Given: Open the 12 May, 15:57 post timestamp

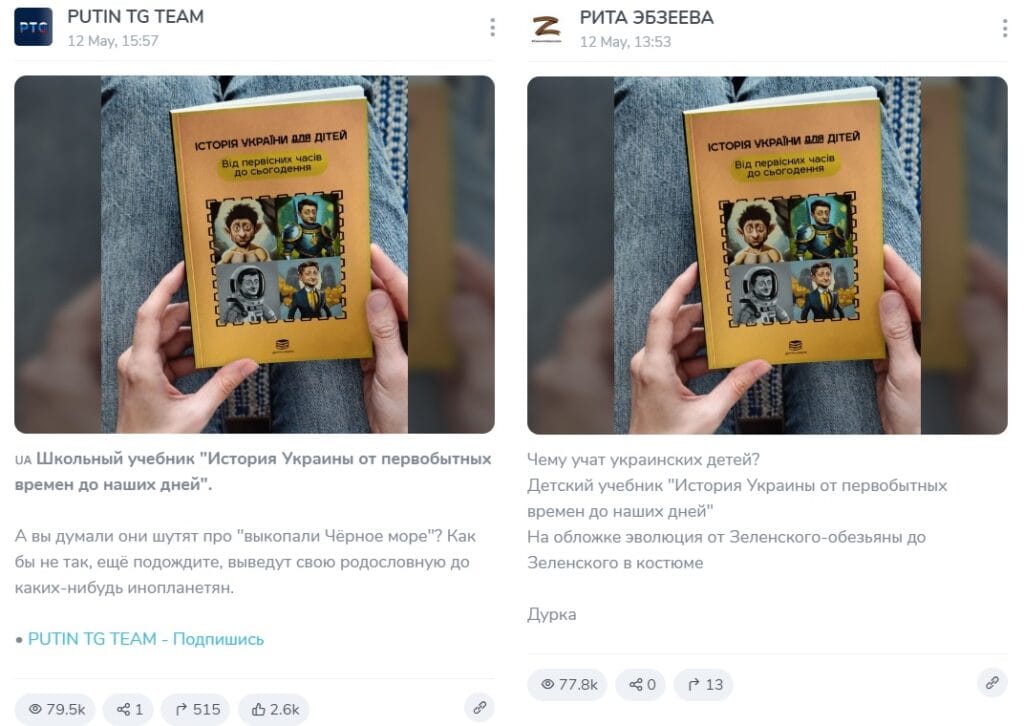Looking at the screenshot, I should (113, 40).
